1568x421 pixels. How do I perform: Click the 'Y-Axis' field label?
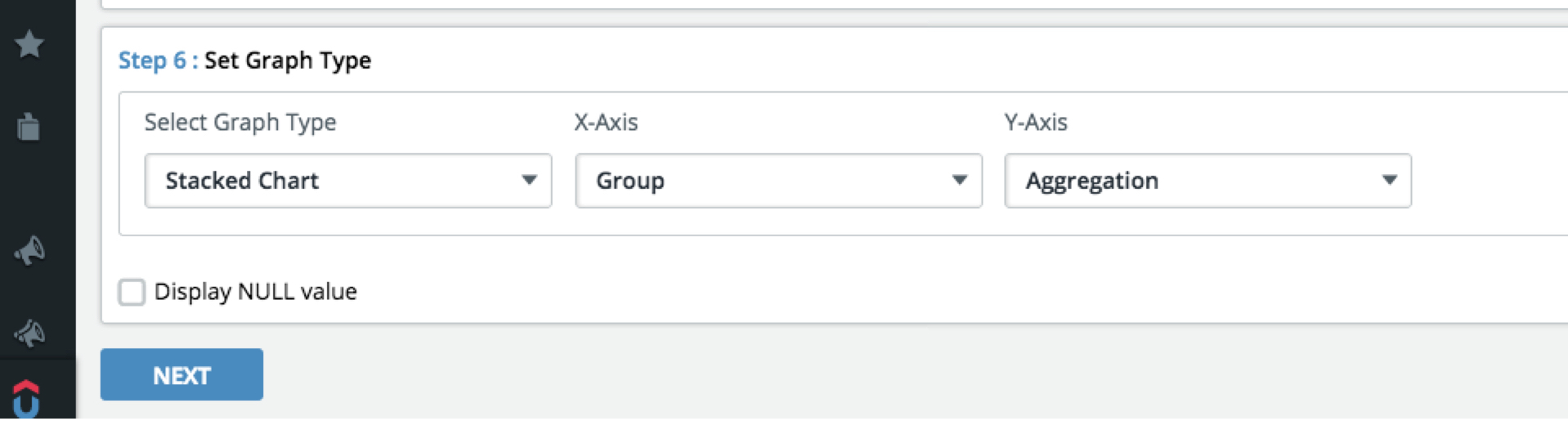(x=1036, y=123)
